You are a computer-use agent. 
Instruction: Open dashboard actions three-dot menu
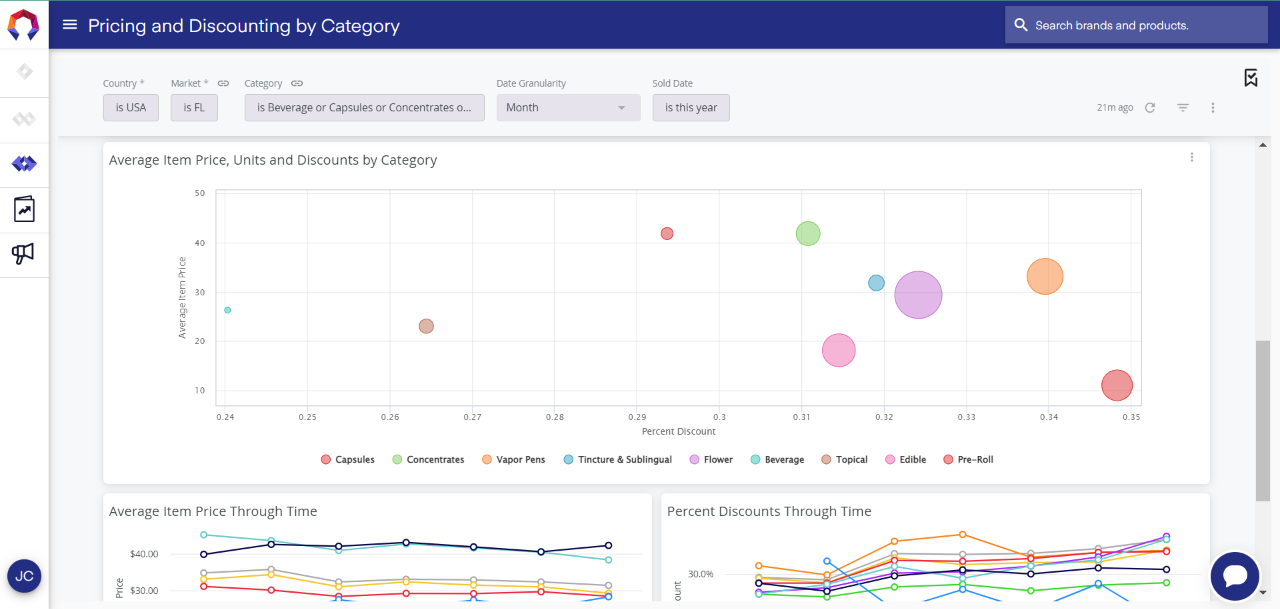coord(1212,108)
